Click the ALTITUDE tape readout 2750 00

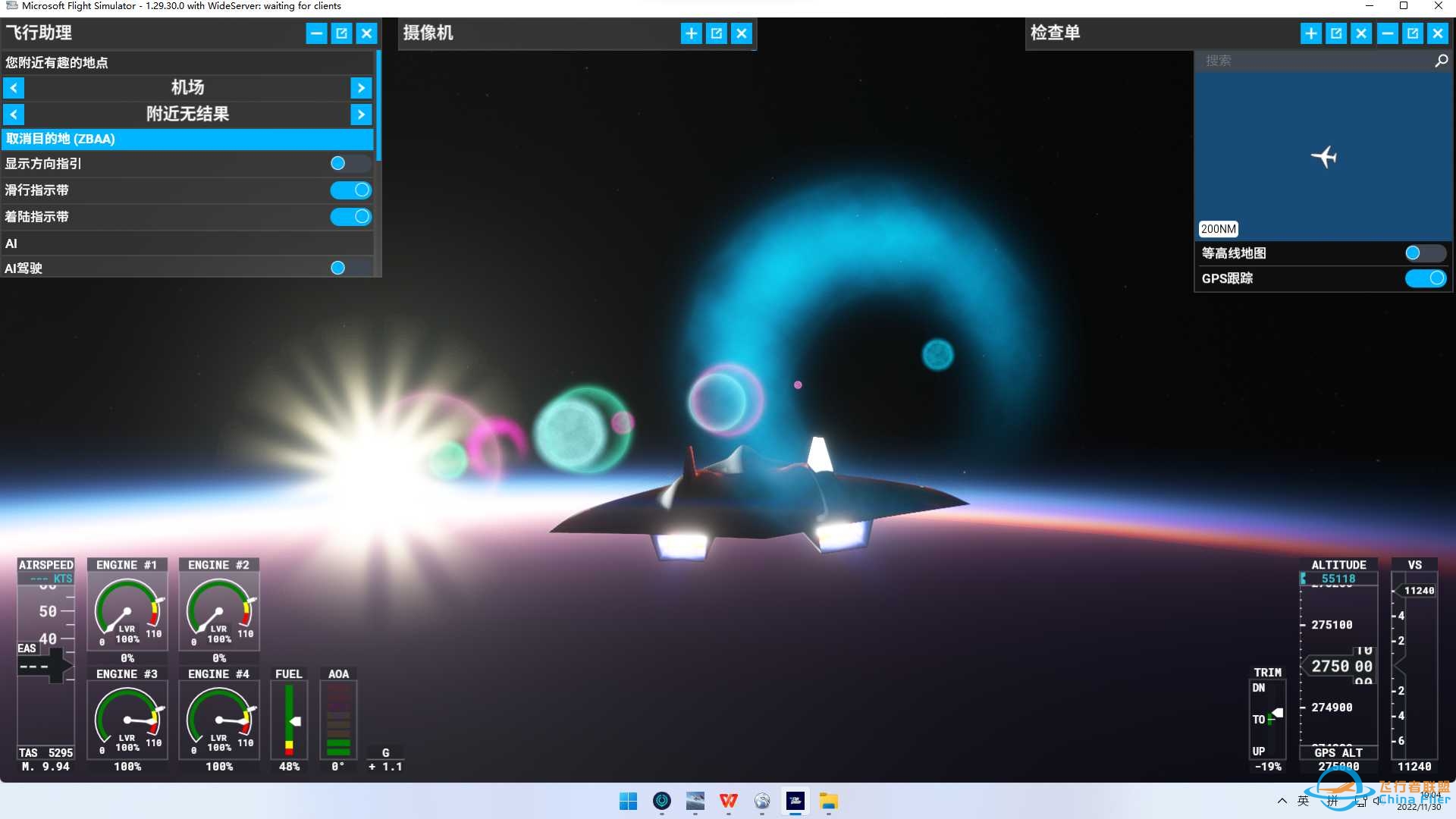coord(1341,666)
